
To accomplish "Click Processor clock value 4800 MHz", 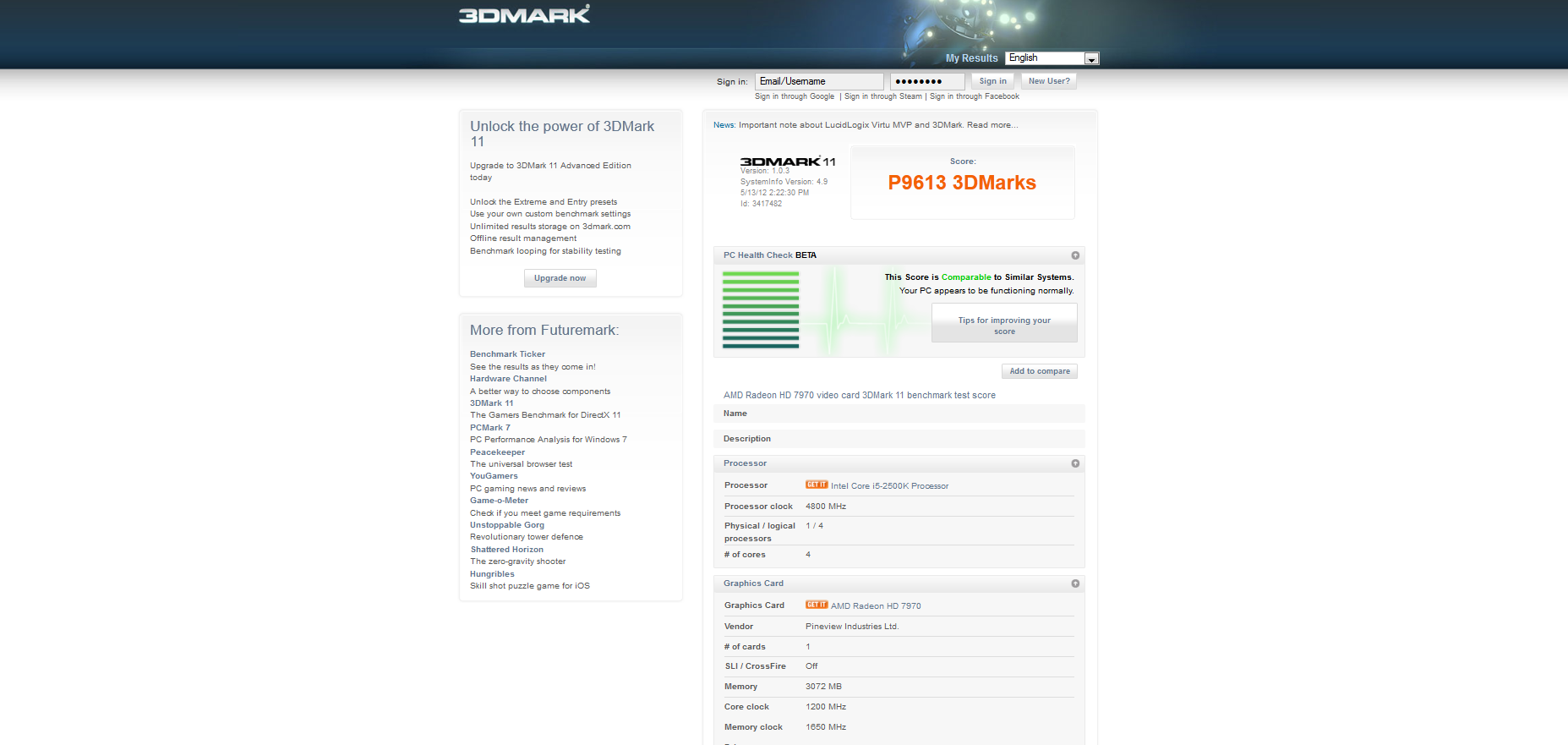I will 826,507.
